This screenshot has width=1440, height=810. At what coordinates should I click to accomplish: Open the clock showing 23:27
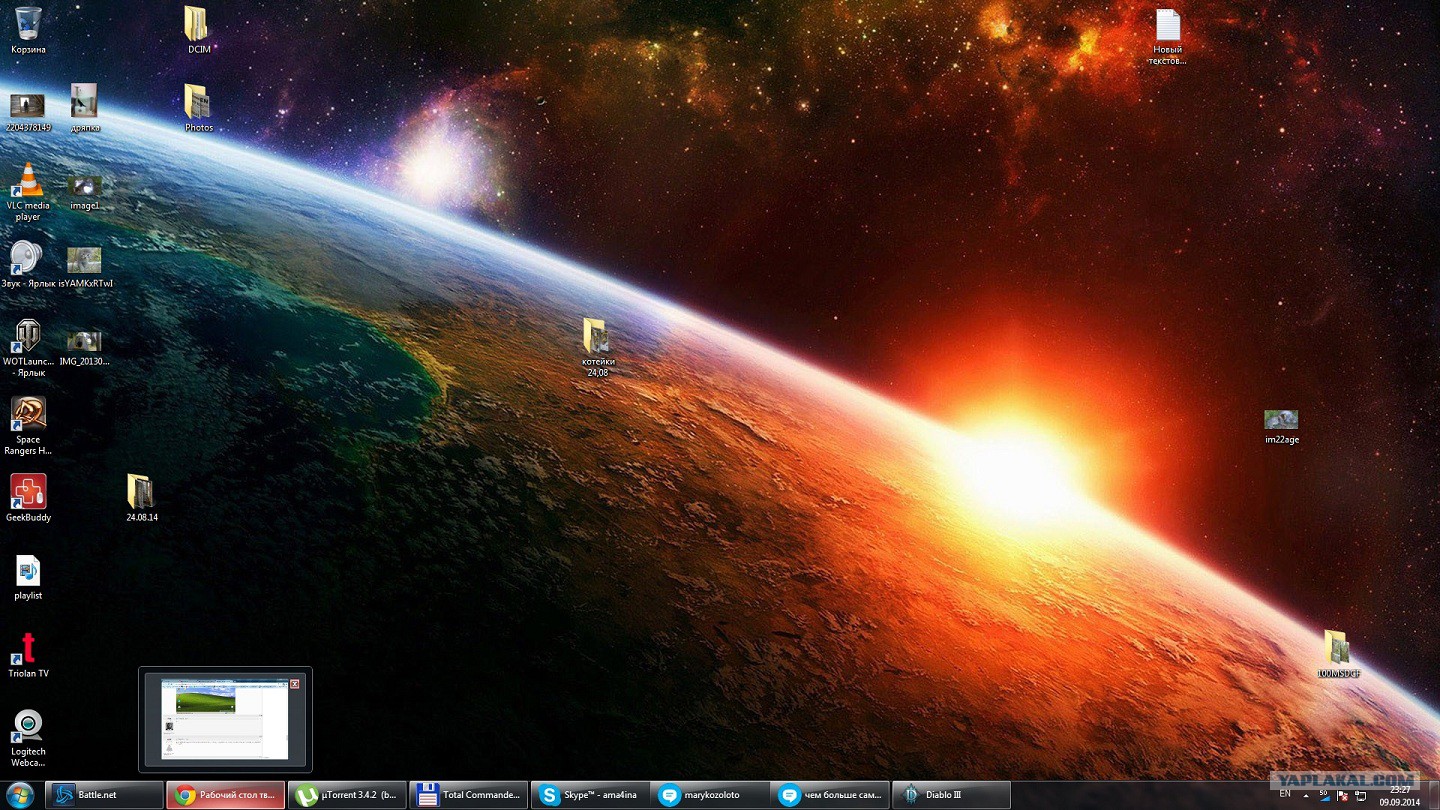tap(1400, 796)
